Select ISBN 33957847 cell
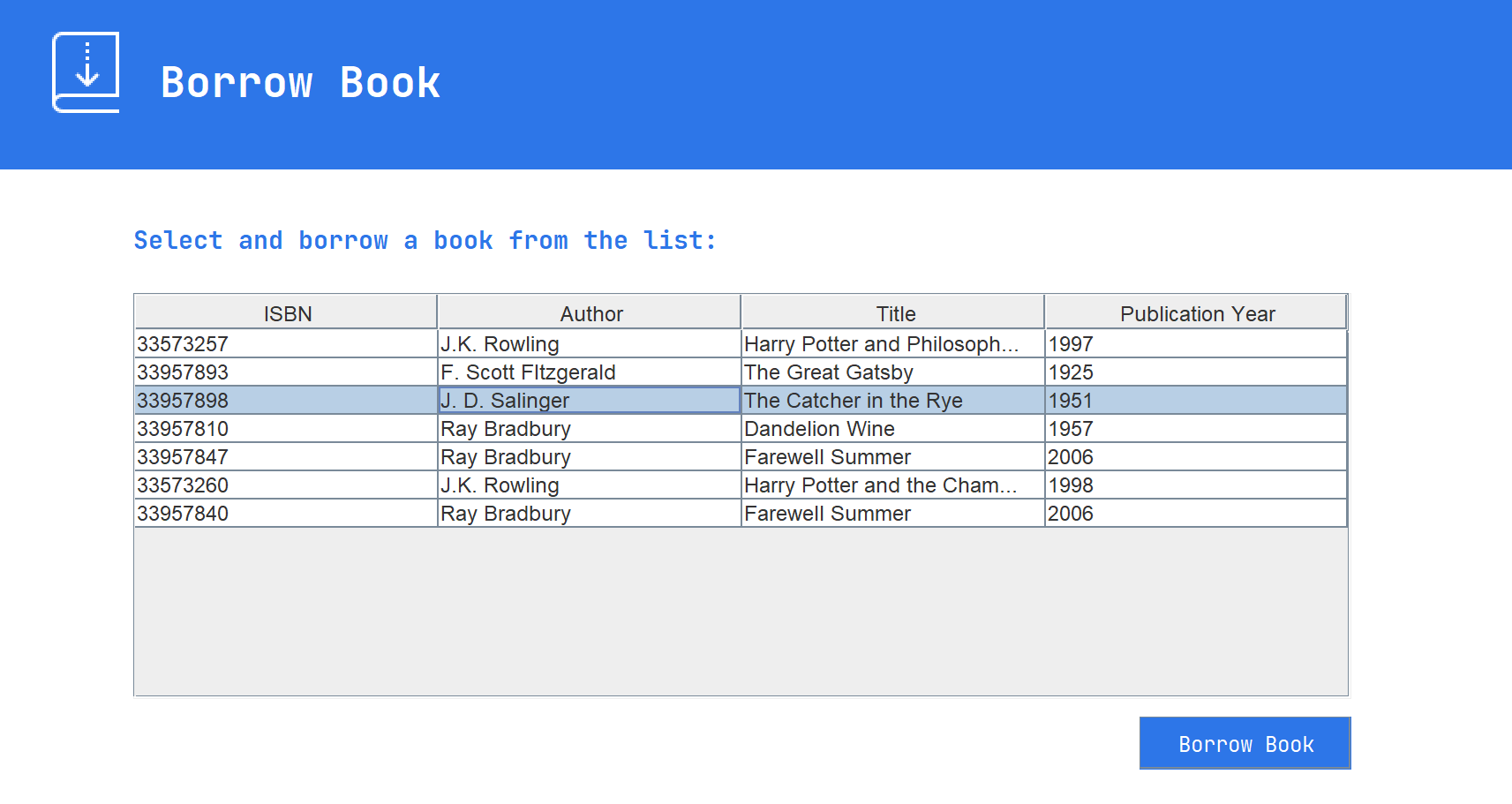The width and height of the screenshot is (1512, 804). (x=286, y=456)
